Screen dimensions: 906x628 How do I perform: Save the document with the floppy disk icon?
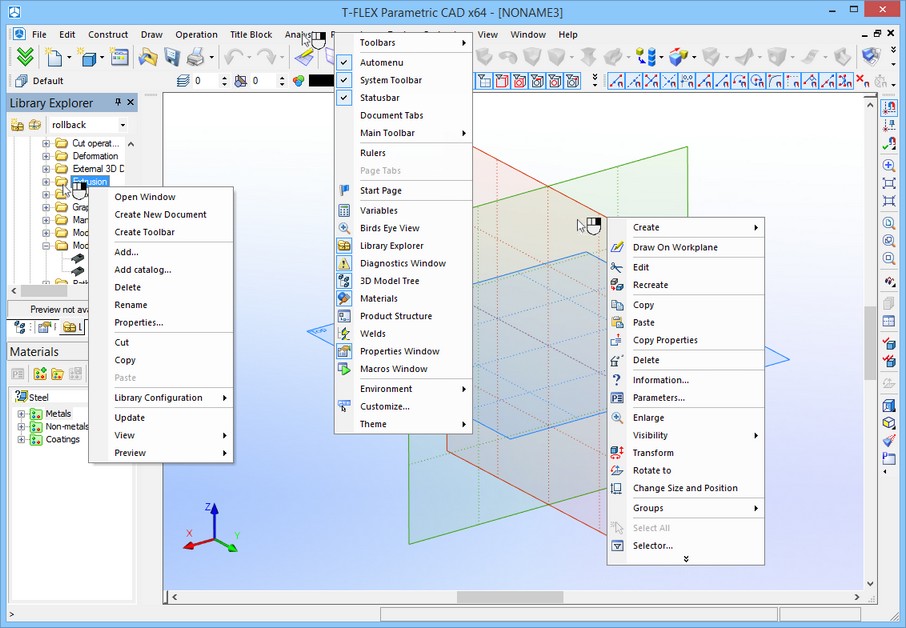click(x=172, y=57)
